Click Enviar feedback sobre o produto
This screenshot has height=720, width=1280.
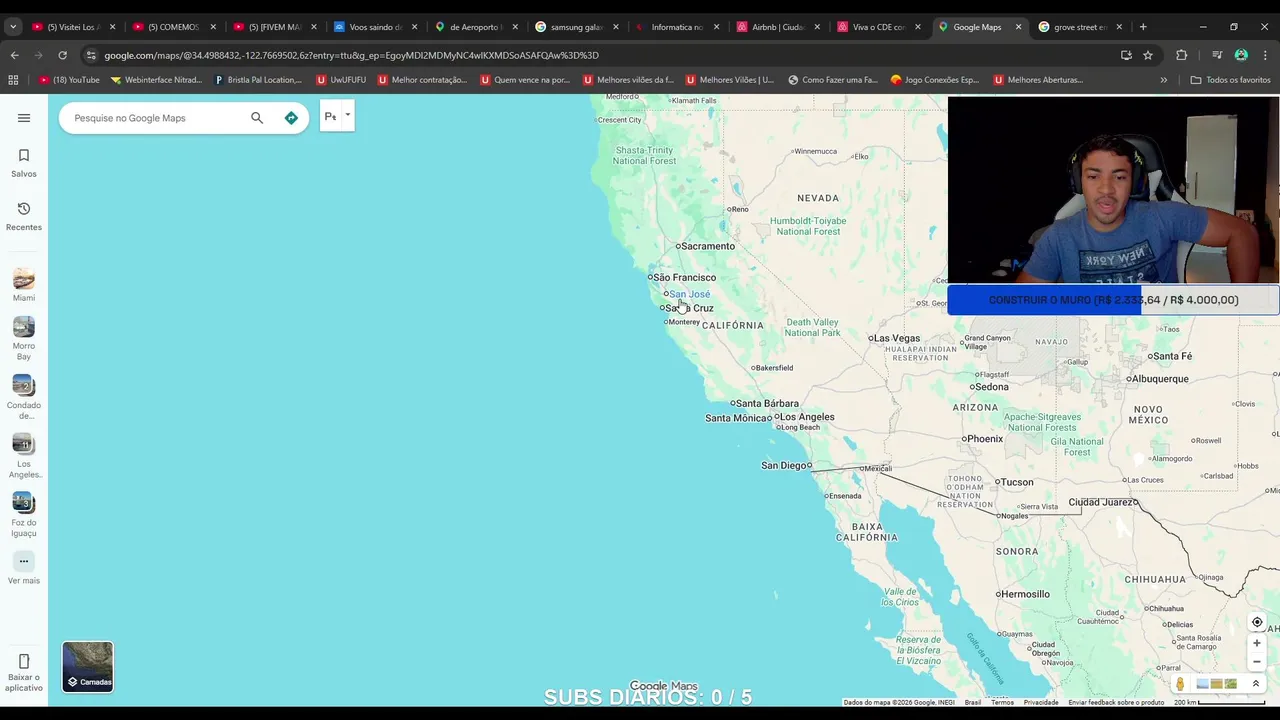(x=1116, y=702)
